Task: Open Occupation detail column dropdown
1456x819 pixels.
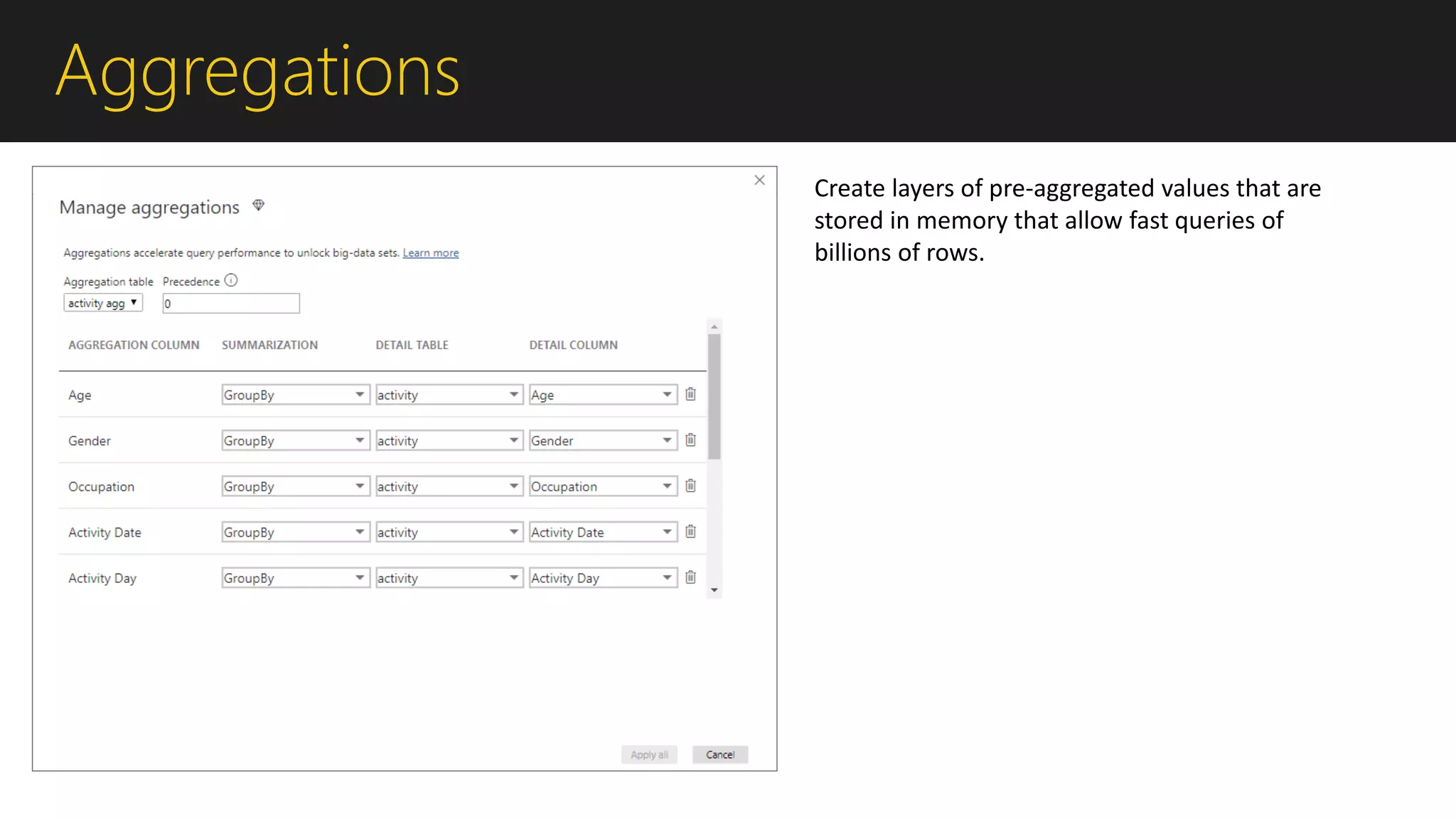Action: click(x=603, y=486)
